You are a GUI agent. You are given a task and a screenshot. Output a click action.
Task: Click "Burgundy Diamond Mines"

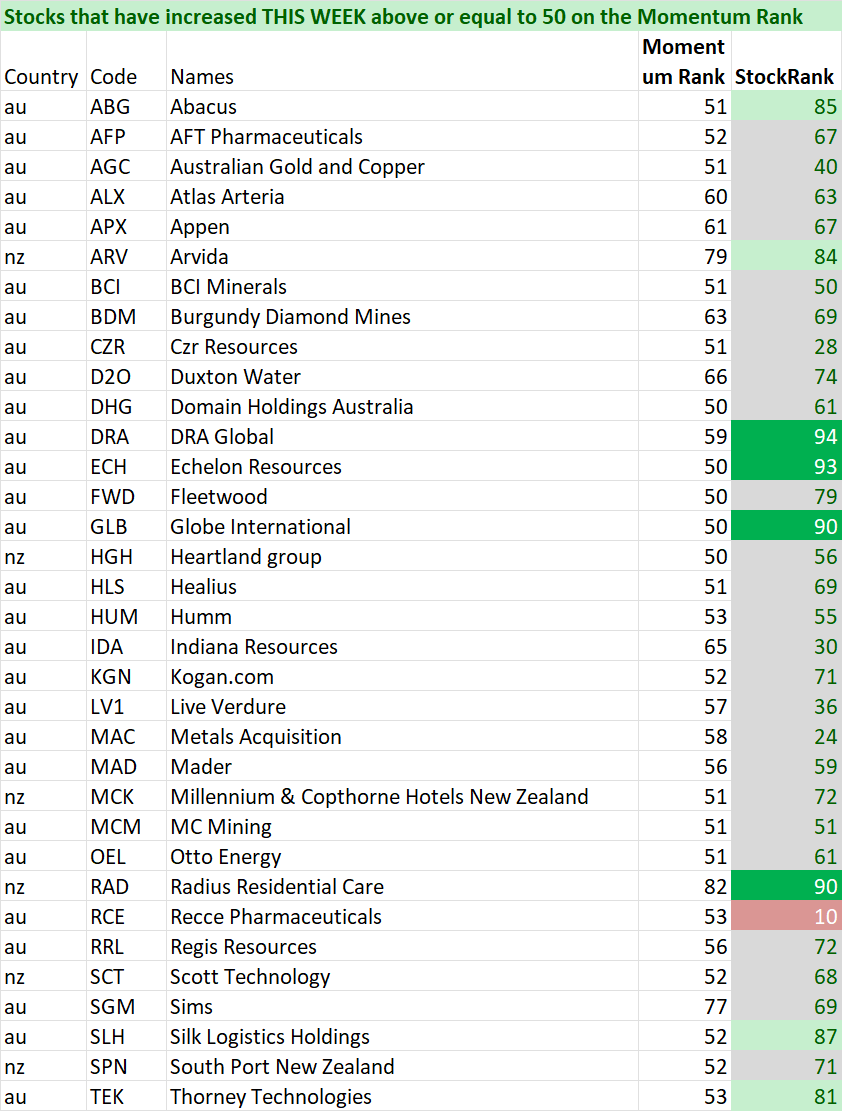click(291, 317)
